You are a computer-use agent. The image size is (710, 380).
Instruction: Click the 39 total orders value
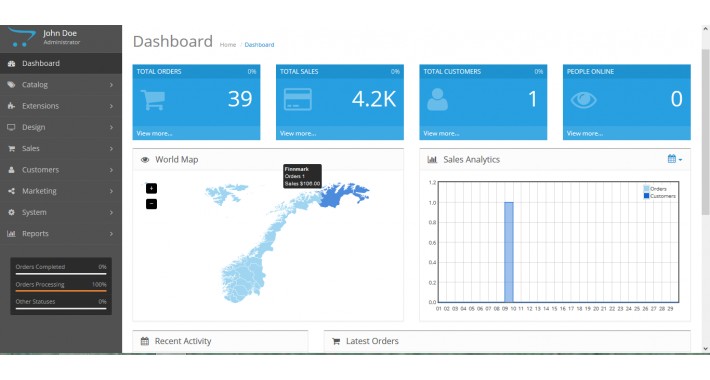(240, 99)
